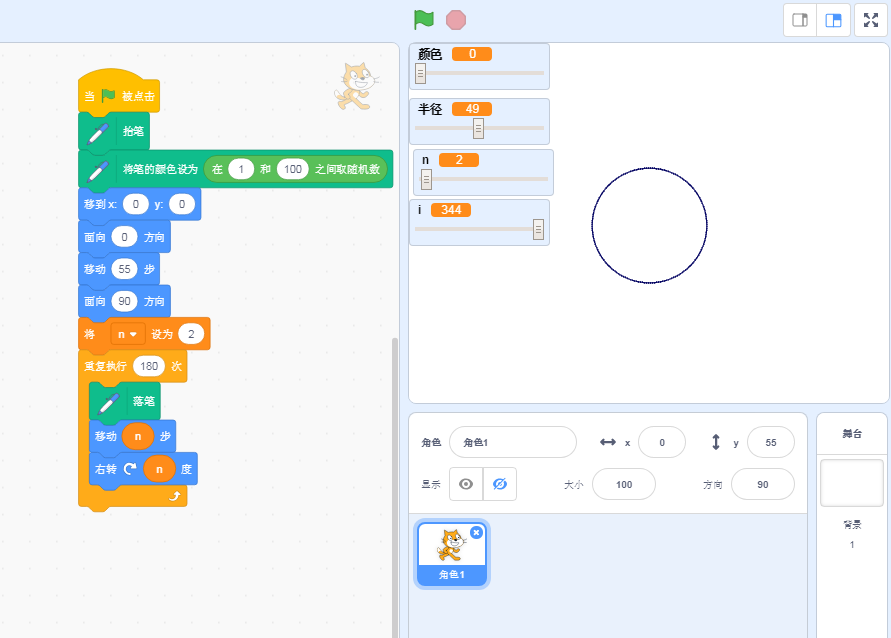891x638 pixels.
Task: Adjust the i variable slider handle
Action: click(x=538, y=230)
